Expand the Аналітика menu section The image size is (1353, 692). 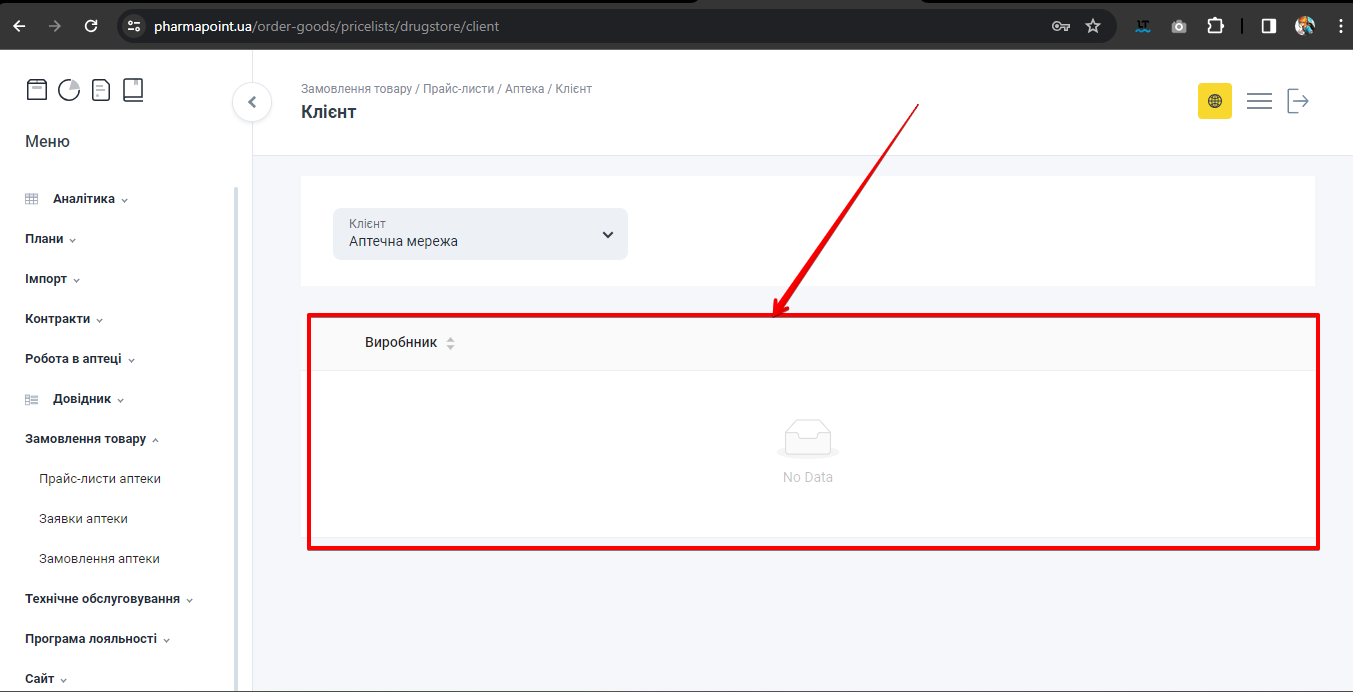click(84, 199)
